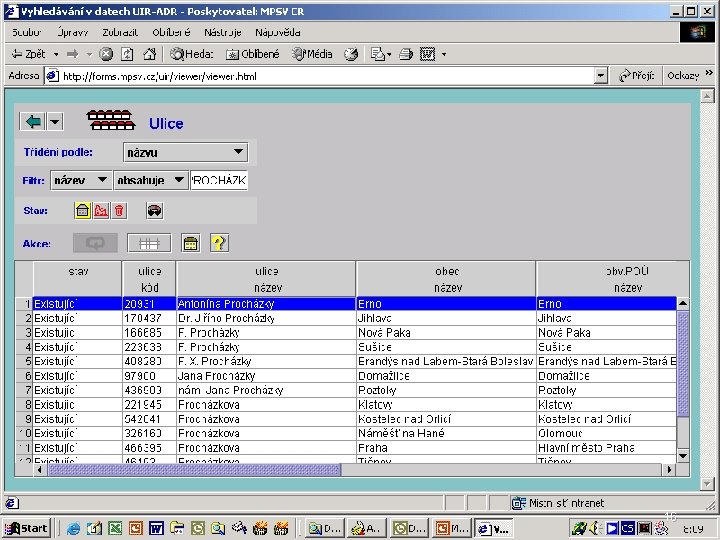Toggle the red trash can state icon
This screenshot has width=720, height=540.
[x=119, y=211]
